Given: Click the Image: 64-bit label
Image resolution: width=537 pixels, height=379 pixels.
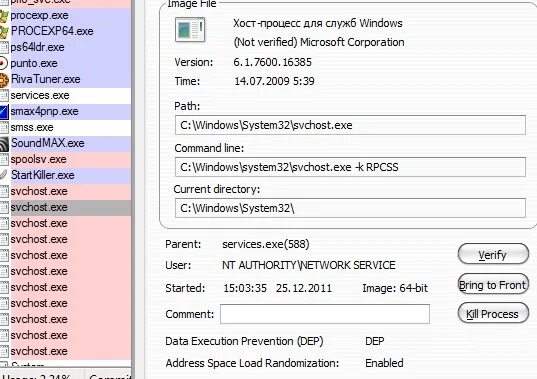Looking at the screenshot, I should coord(395,288).
